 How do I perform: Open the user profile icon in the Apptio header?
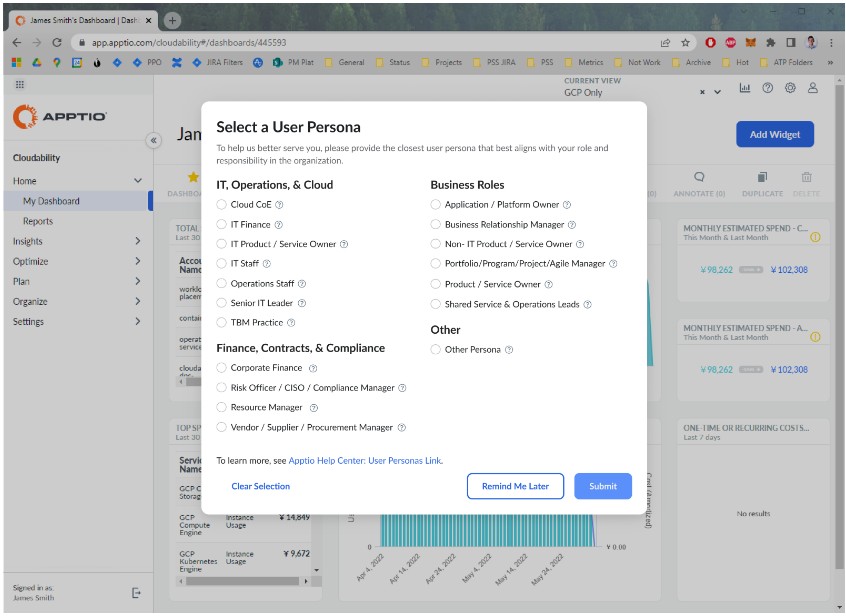[813, 88]
